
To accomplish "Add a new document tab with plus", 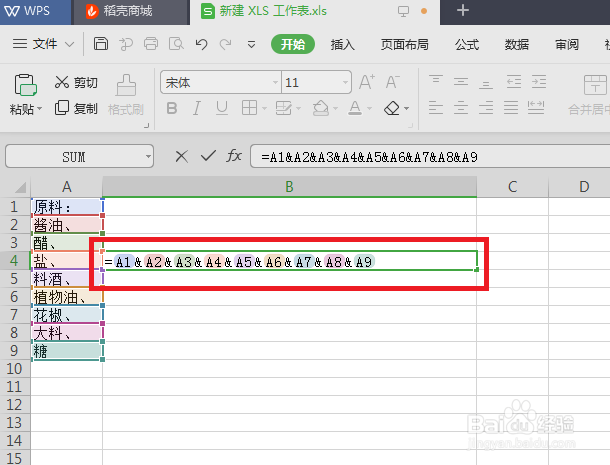I will click(x=463, y=11).
